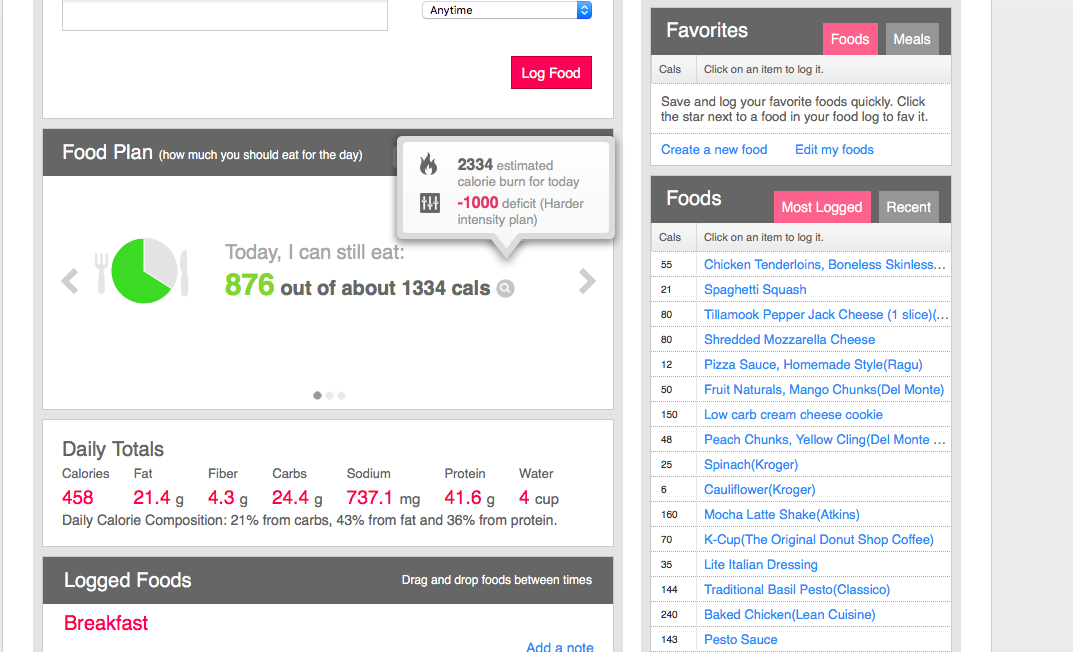Go to the previous Food Plan slide
Image resolution: width=1073 pixels, height=652 pixels.
(x=70, y=281)
